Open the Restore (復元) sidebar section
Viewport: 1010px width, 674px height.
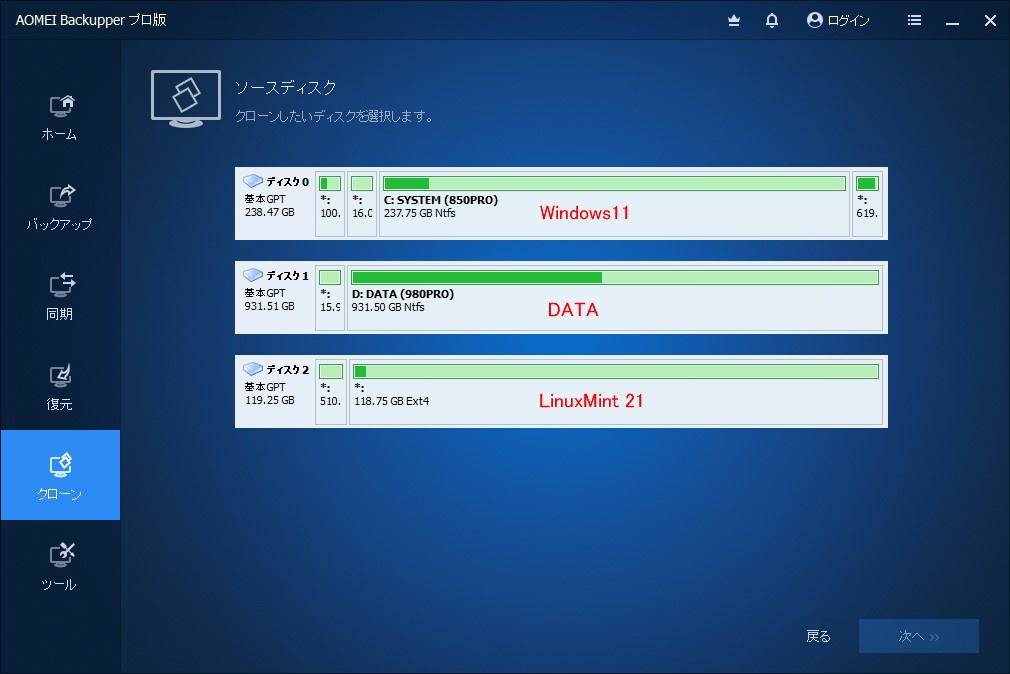[x=60, y=389]
